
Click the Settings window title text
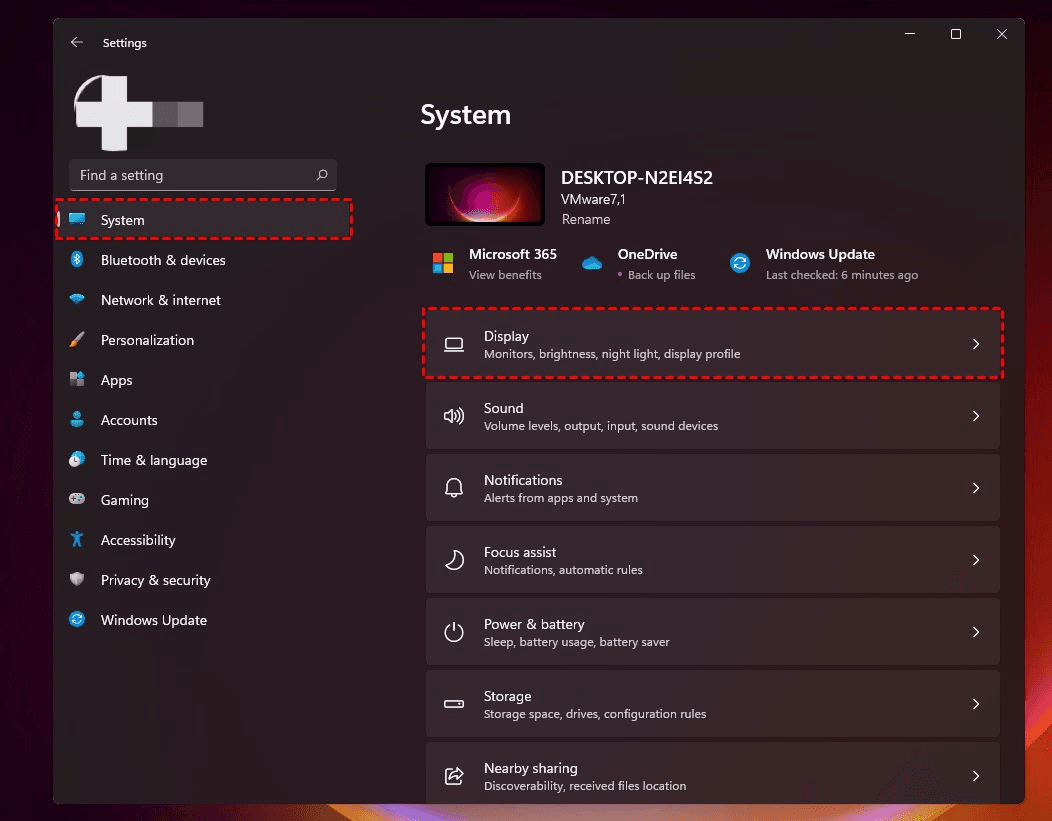coord(125,43)
